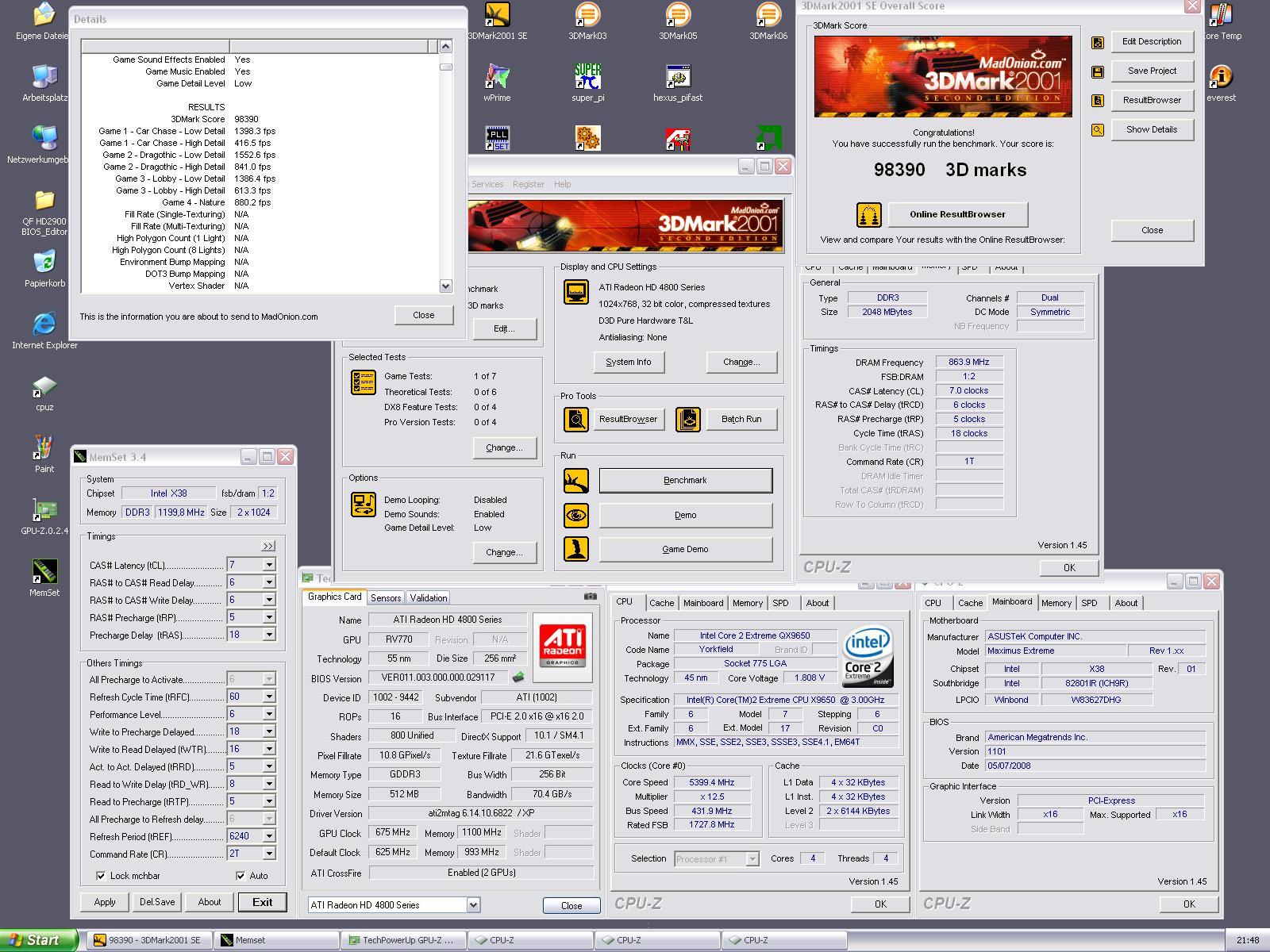
Task: Open the GPU selection dropdown in GPU-Z
Action: click(473, 905)
